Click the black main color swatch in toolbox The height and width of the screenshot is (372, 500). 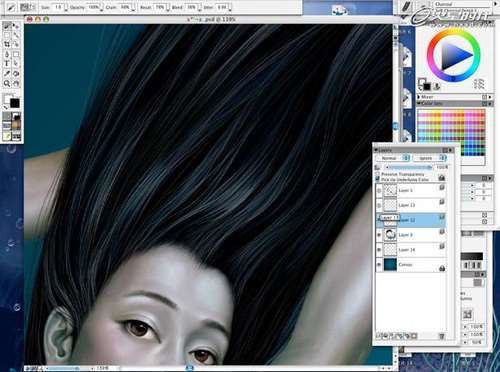pyautogui.click(x=15, y=103)
